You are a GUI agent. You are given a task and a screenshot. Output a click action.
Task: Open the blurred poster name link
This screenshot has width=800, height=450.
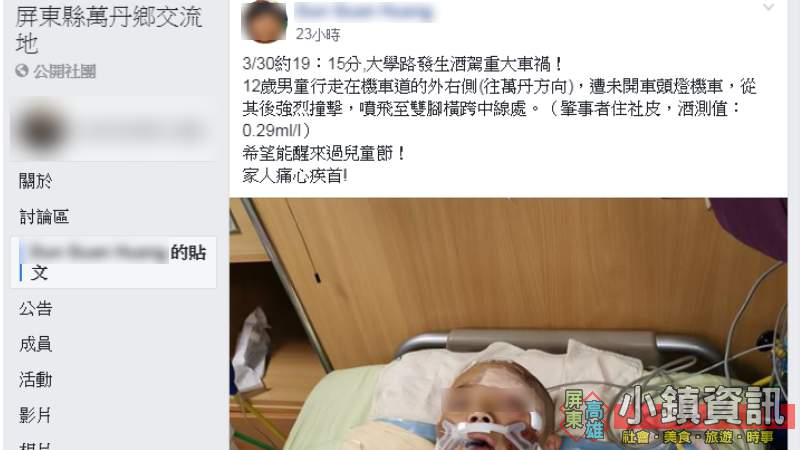coord(364,11)
